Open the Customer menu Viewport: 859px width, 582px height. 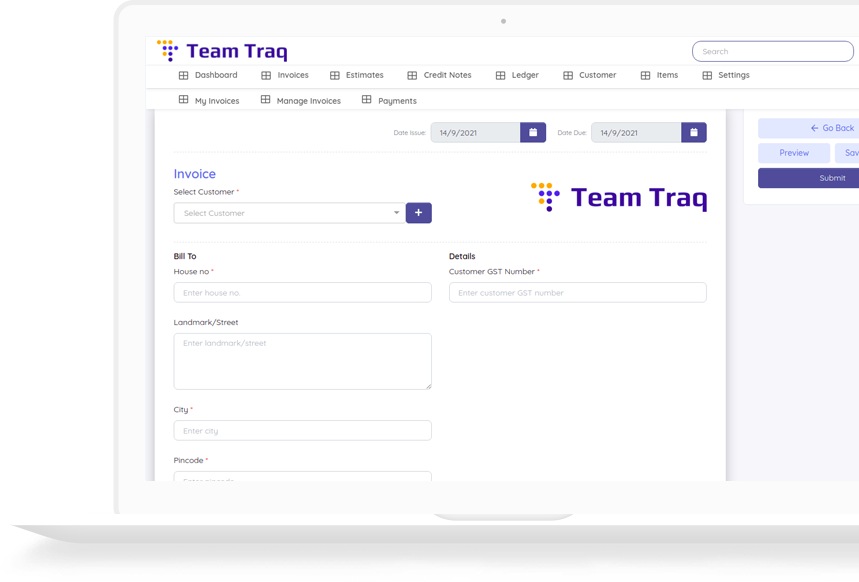click(x=590, y=75)
